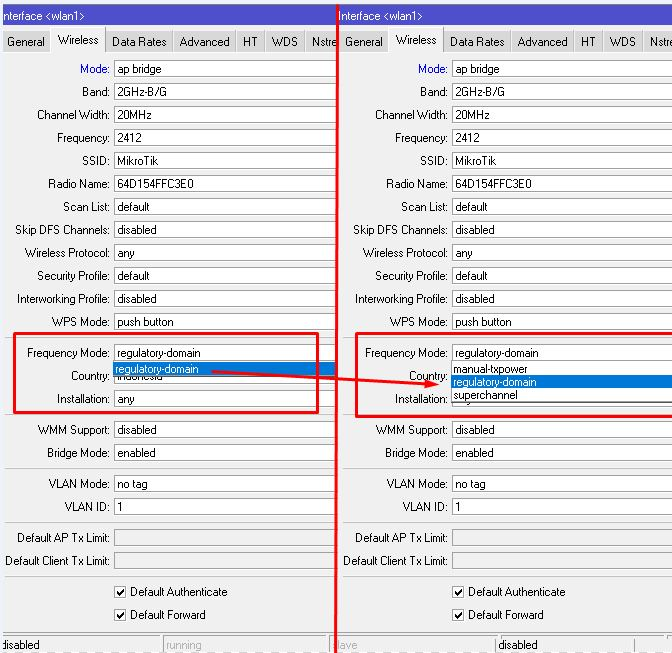672x653 pixels.
Task: Select the Wireless tab in right window
Action: pyautogui.click(x=416, y=40)
